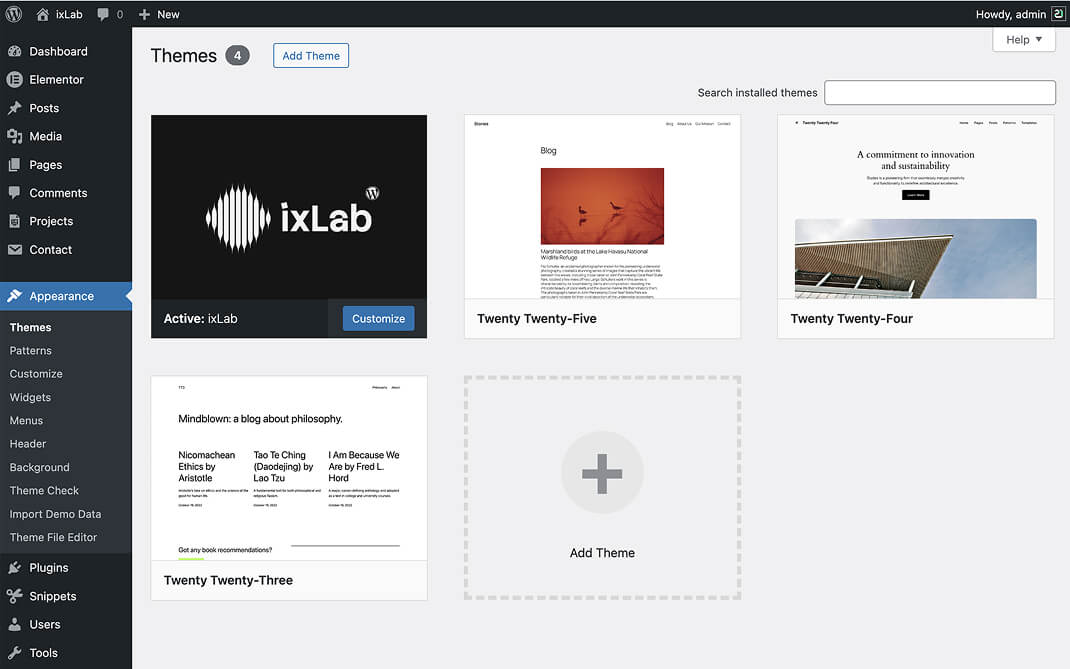The height and width of the screenshot is (669, 1070).
Task: Open the New content menu in admin bar
Action: [159, 14]
